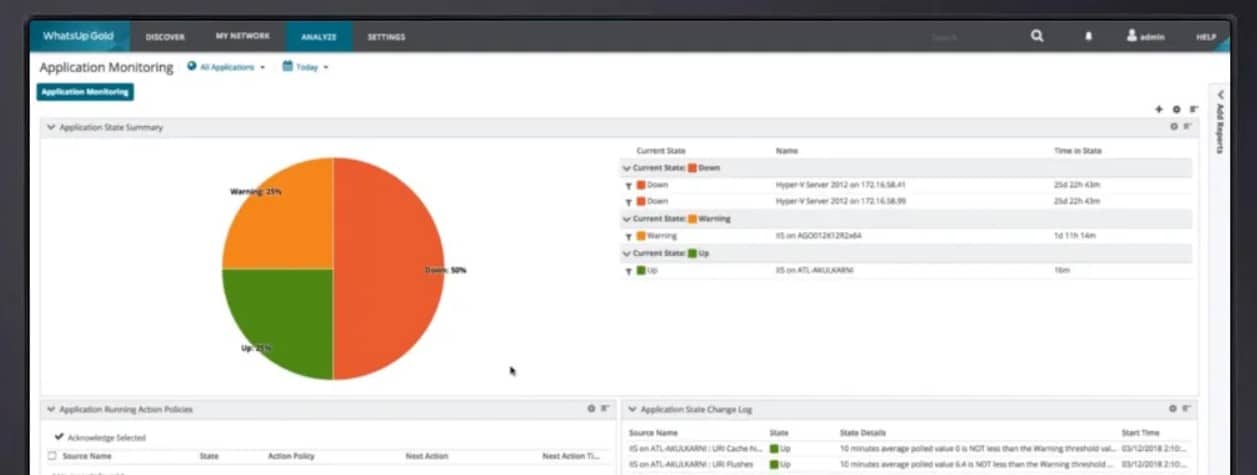Open Application State Summary panel menu icon
This screenshot has height=475, width=1257.
[x=1188, y=127]
